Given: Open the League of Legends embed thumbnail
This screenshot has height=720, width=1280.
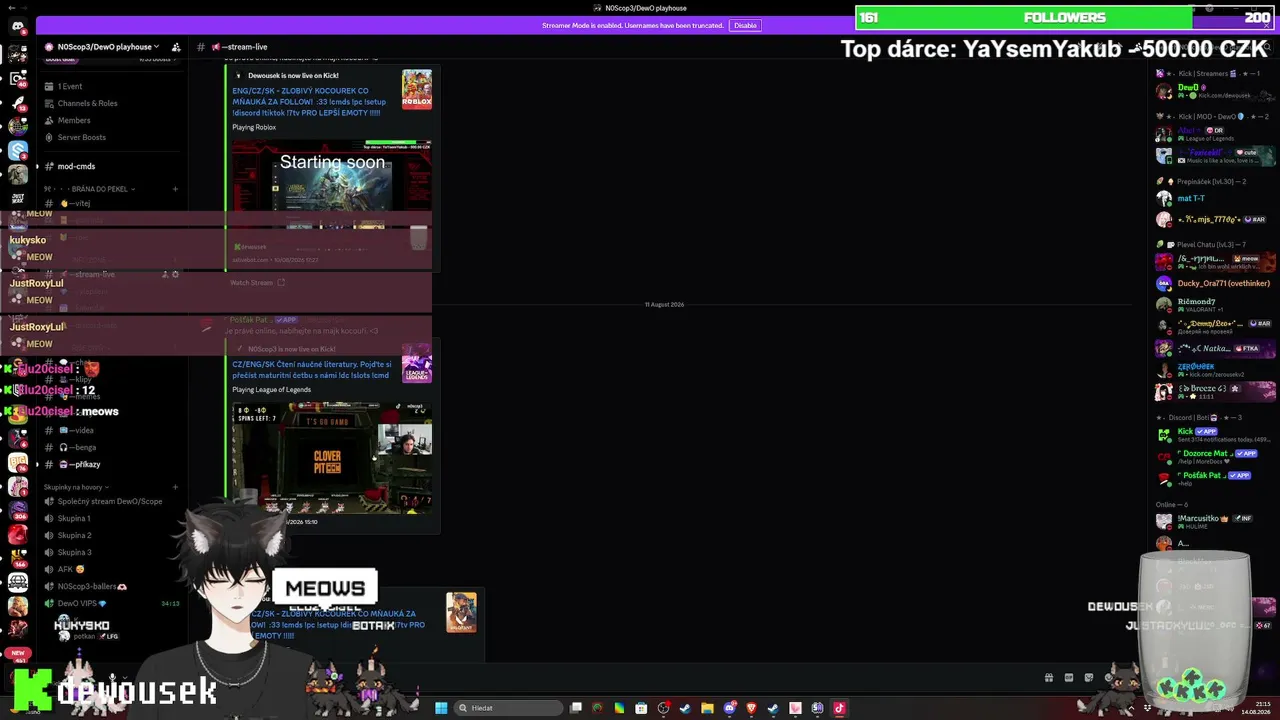Looking at the screenshot, I should point(417,364).
